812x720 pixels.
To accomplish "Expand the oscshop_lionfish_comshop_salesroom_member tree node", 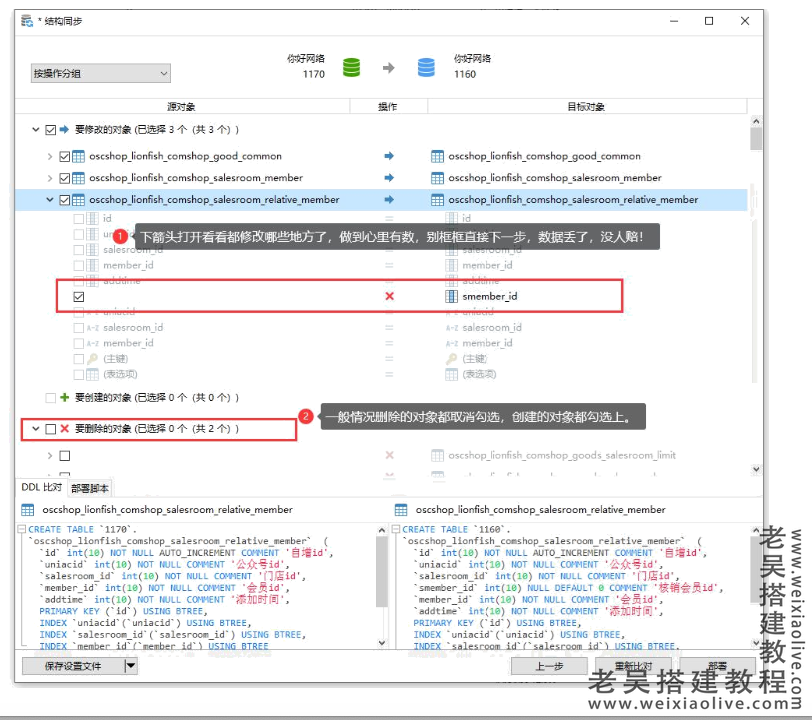I will pyautogui.click(x=50, y=178).
